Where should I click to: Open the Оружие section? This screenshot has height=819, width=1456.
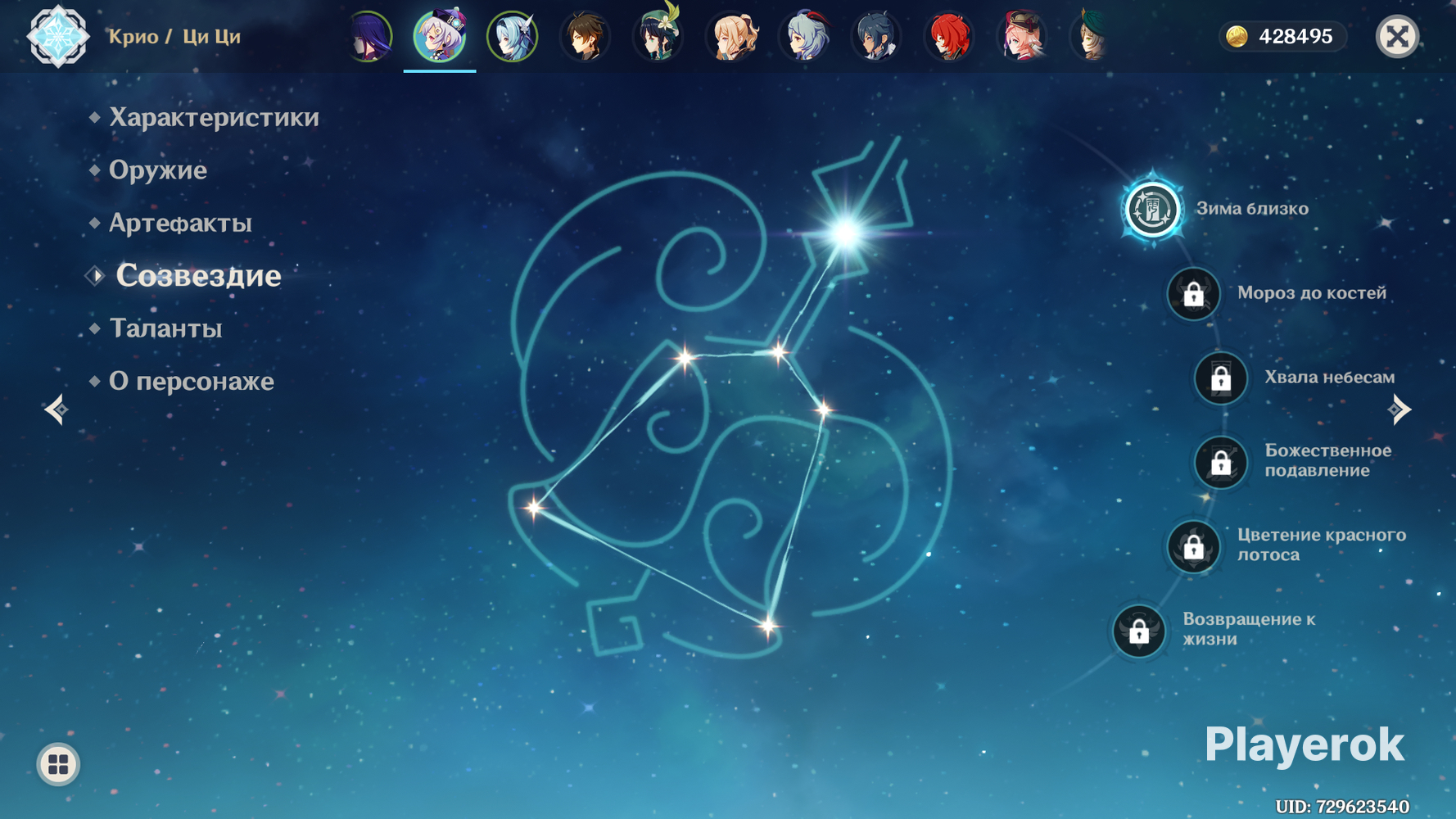(x=157, y=170)
